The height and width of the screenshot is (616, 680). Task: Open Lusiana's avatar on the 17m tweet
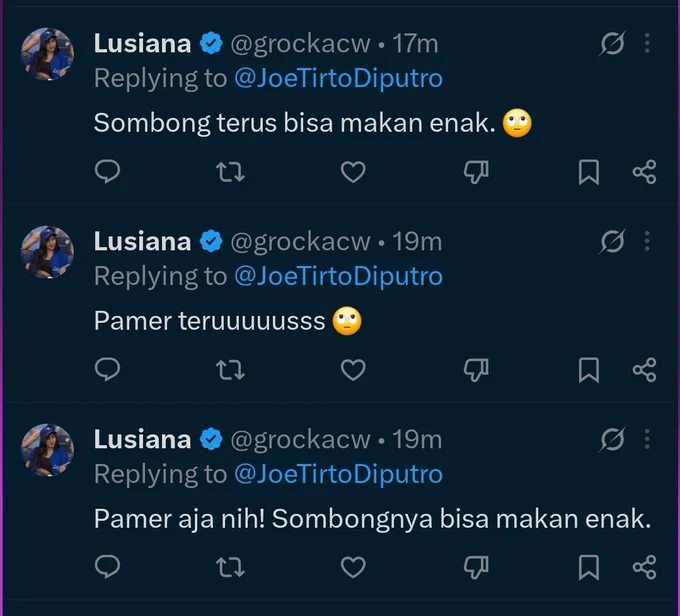click(47, 55)
